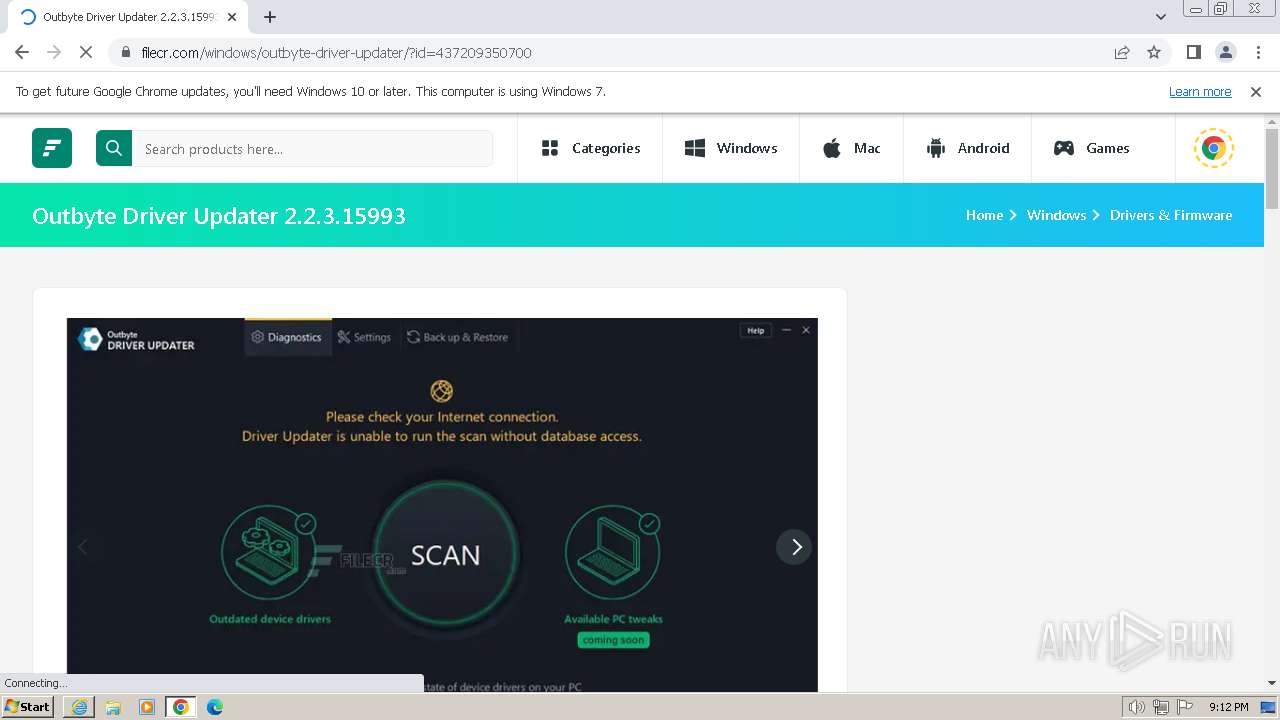Open File Explorer from taskbar

(113, 707)
